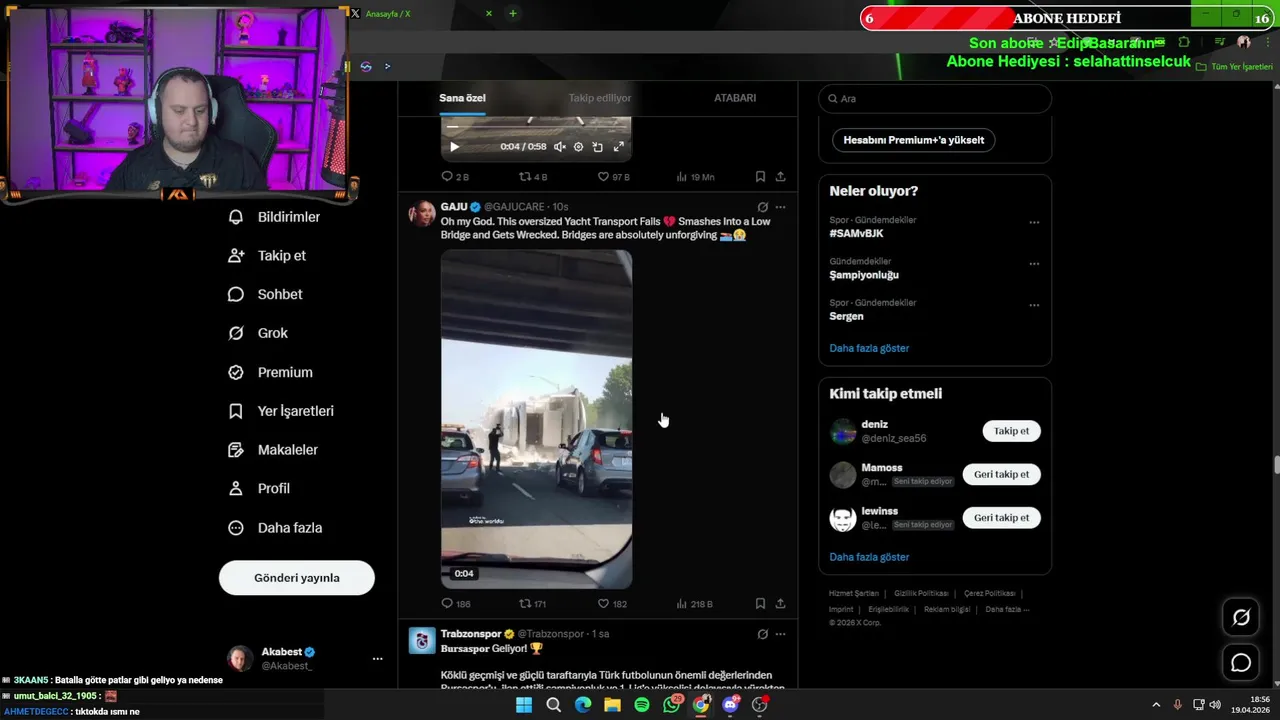Open Tüm Yer İşaretleri bookmarks folder
The image size is (1280, 720).
[1235, 67]
